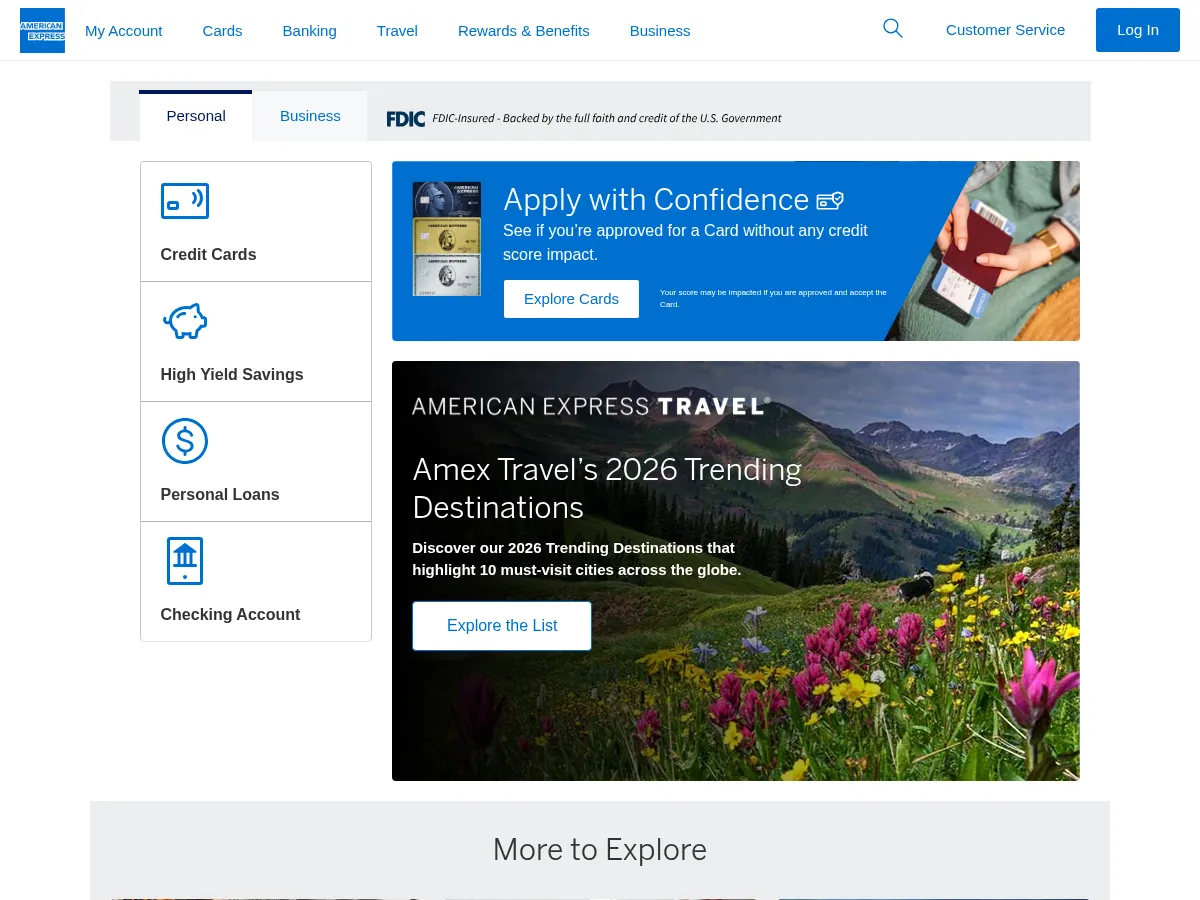The width and height of the screenshot is (1200, 900).
Task: Switch to the Business tab
Action: [x=310, y=115]
